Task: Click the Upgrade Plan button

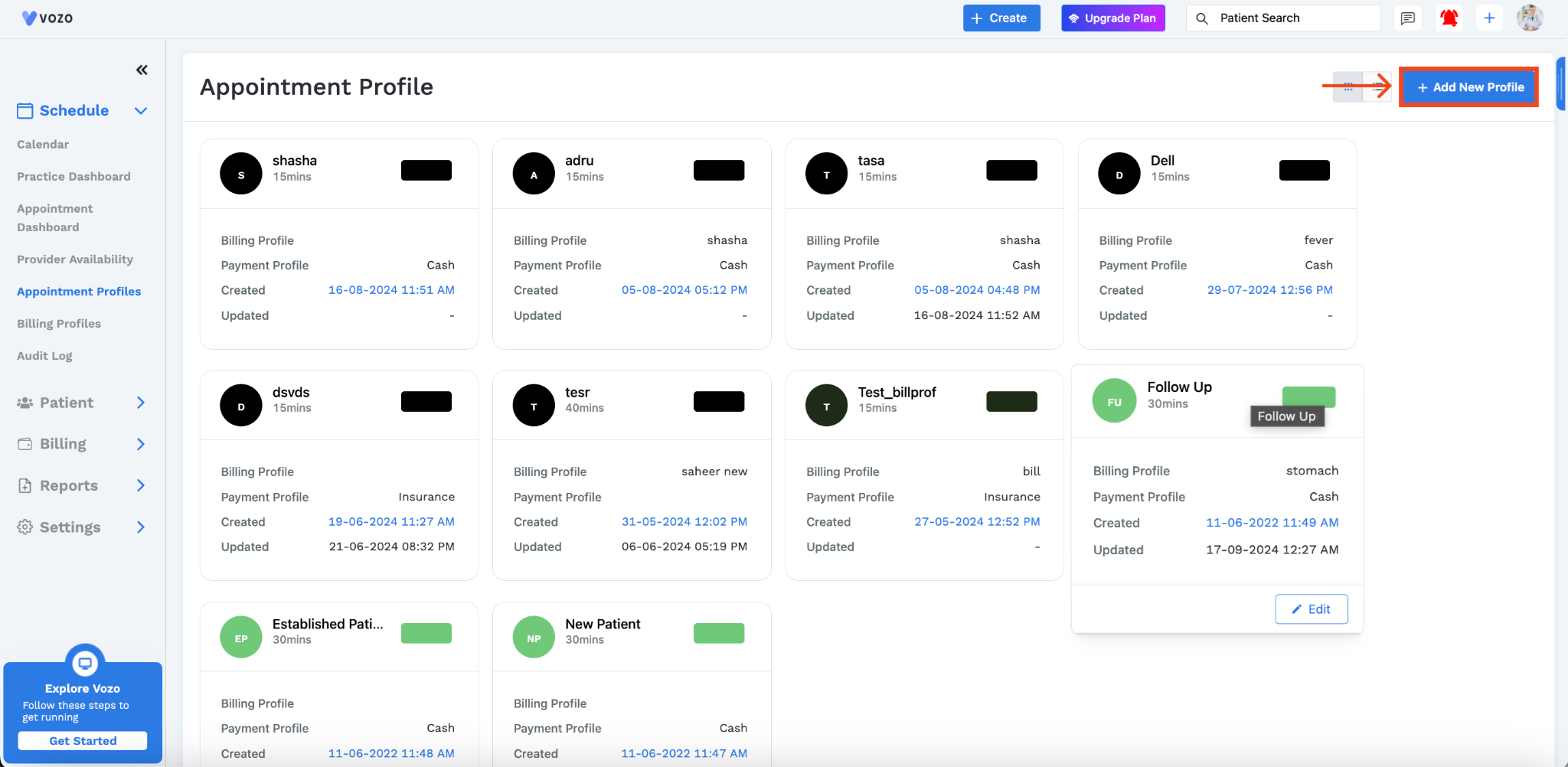Action: tap(1113, 18)
